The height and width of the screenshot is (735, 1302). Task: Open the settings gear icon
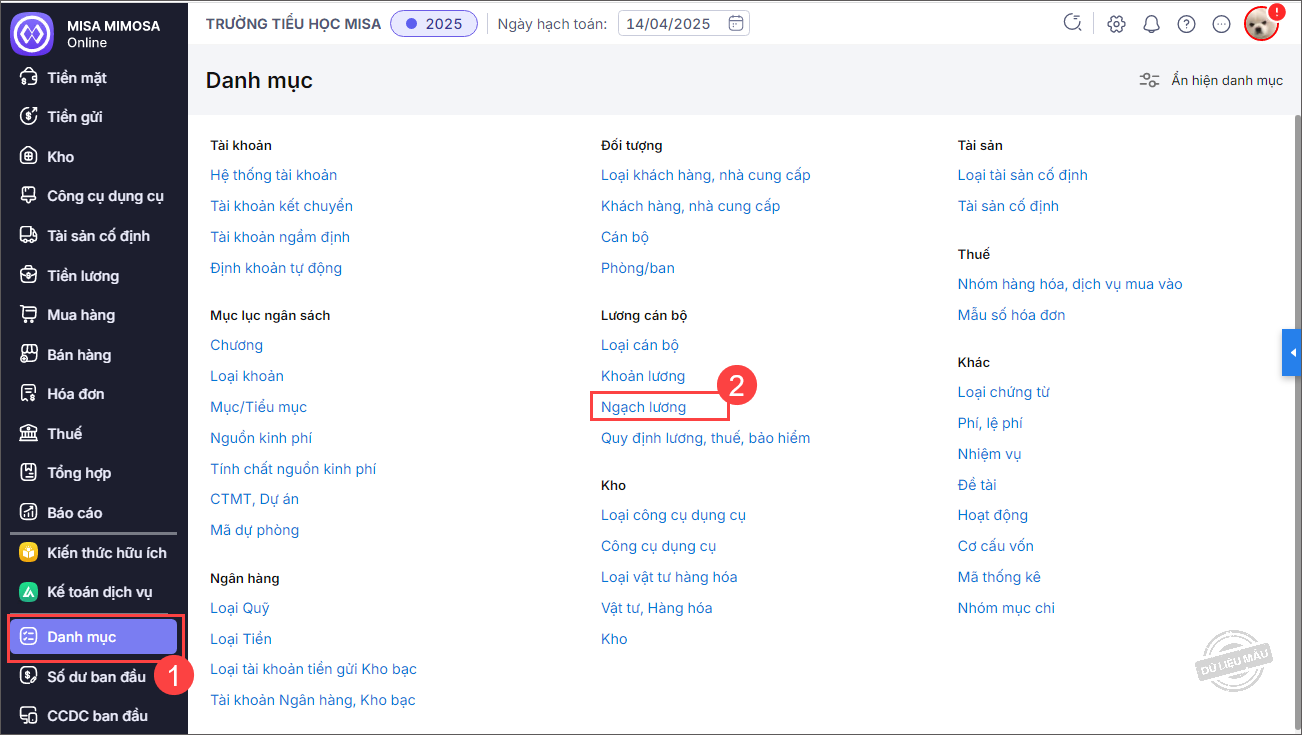click(1116, 24)
